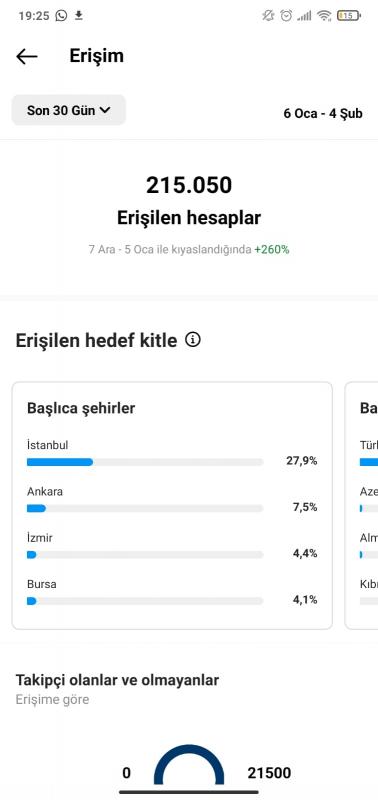Image resolution: width=378 pixels, height=800 pixels.
Task: Tap the follower semicircle chart
Action: point(189,765)
